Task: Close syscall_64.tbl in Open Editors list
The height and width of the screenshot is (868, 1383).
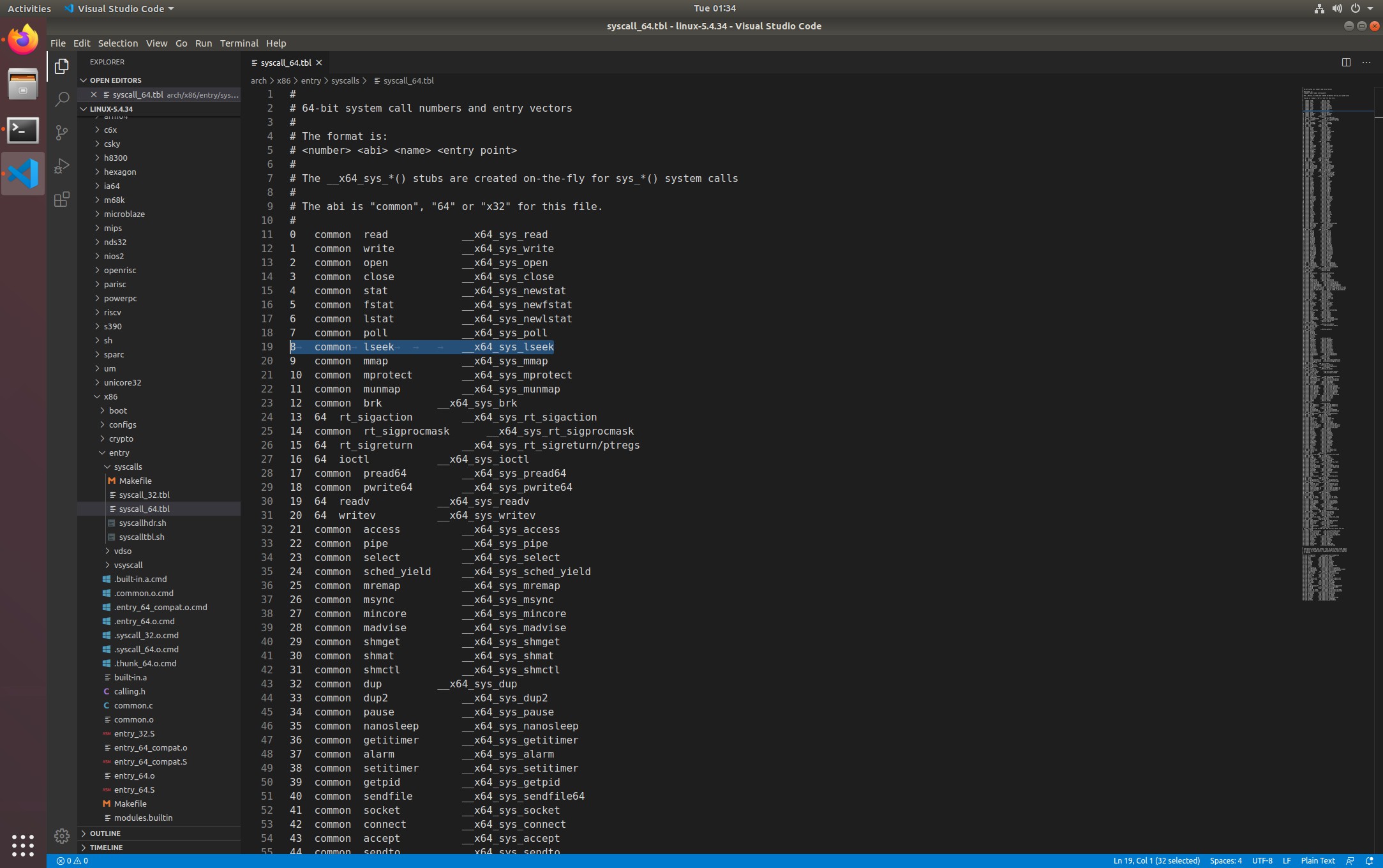Action: click(x=94, y=94)
